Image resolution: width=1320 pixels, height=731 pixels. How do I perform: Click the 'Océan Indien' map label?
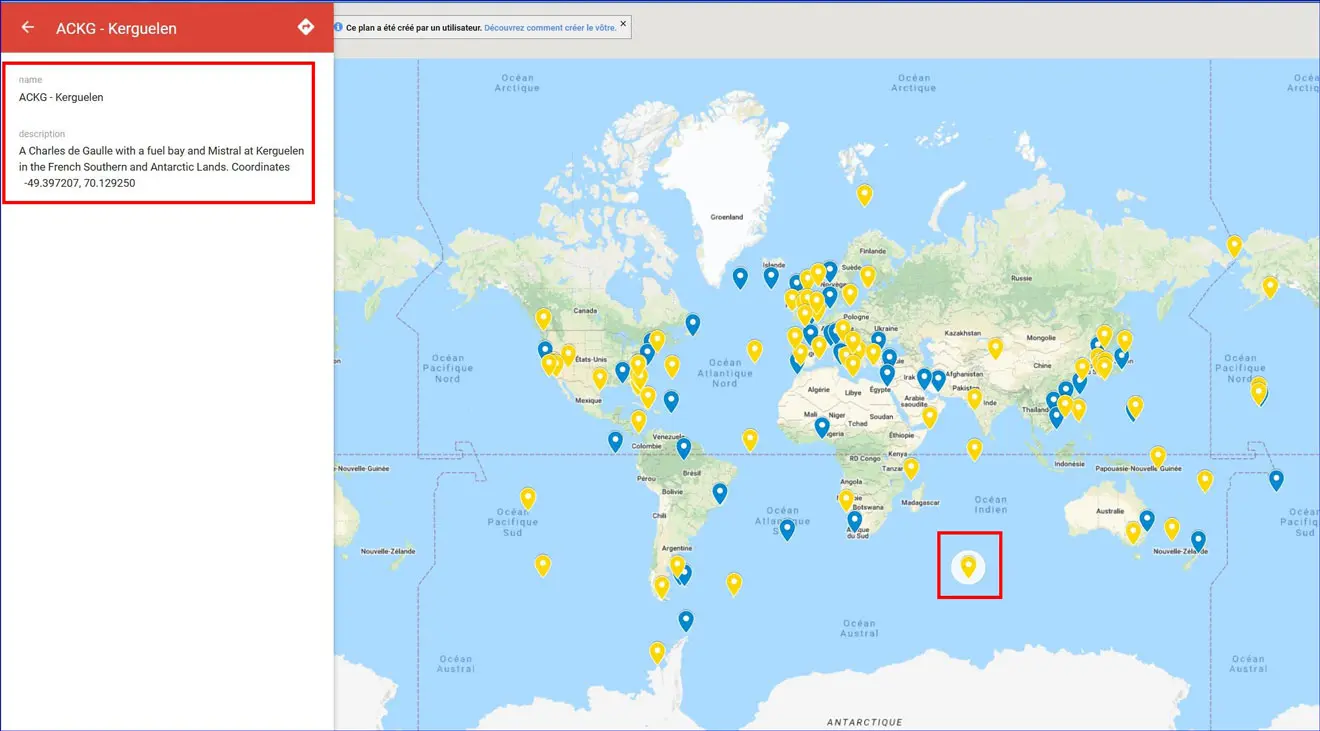point(991,505)
